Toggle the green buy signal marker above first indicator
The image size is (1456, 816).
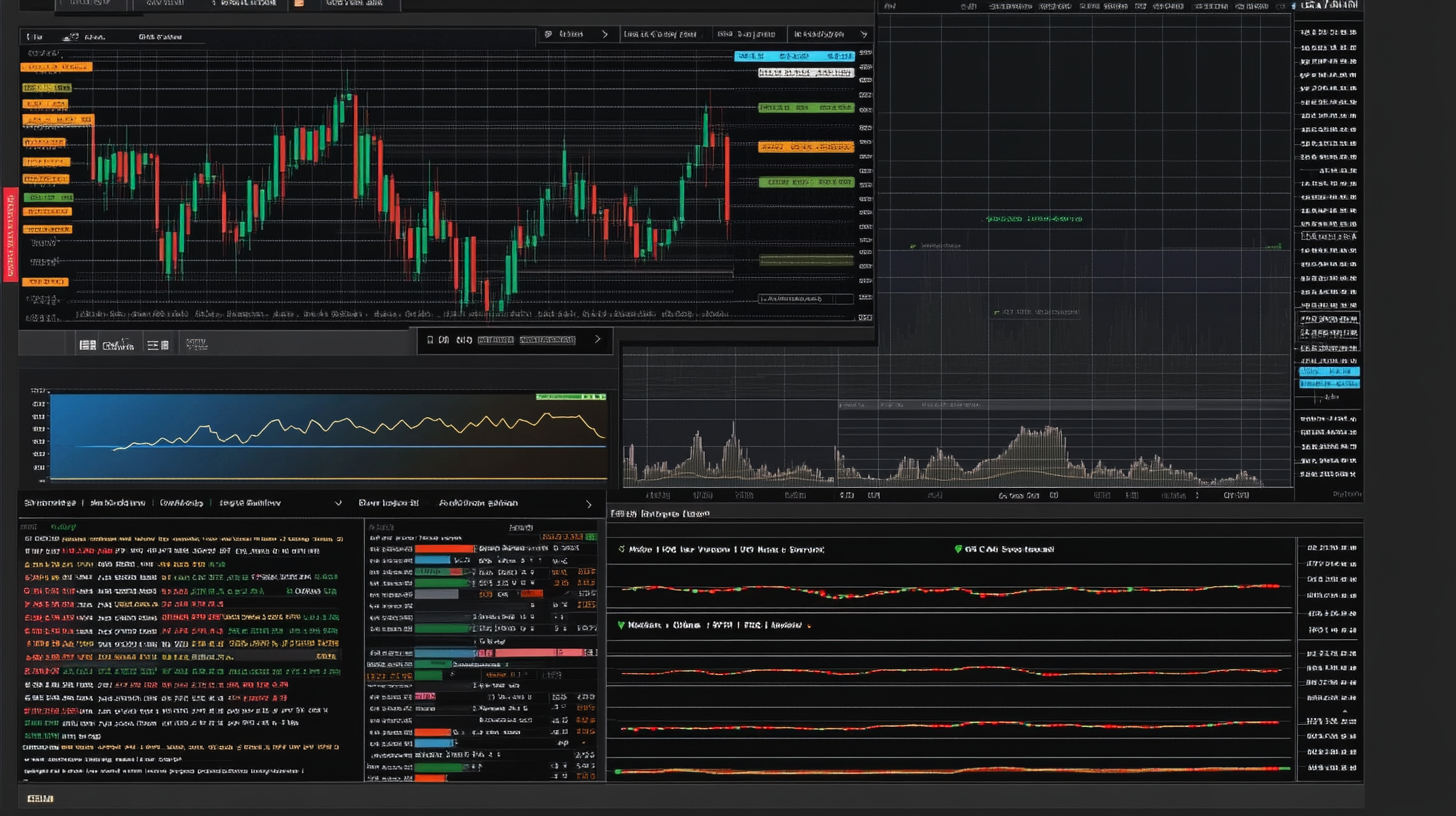coord(624,549)
